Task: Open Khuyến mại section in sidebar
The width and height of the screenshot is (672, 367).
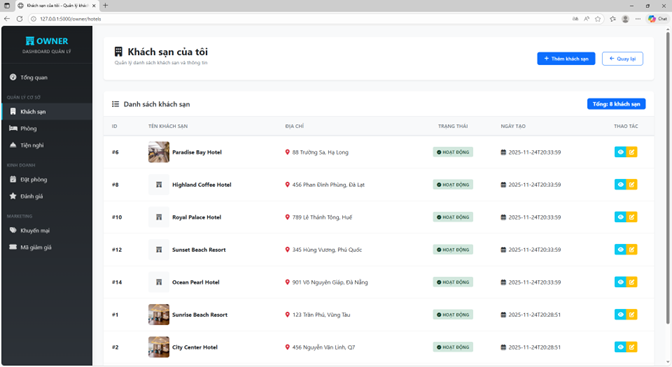Action: coord(47,231)
